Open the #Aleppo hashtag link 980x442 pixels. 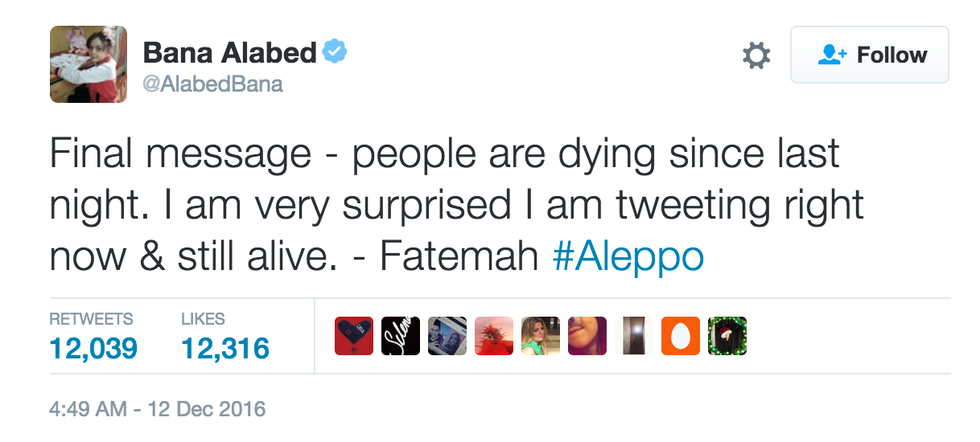point(627,256)
